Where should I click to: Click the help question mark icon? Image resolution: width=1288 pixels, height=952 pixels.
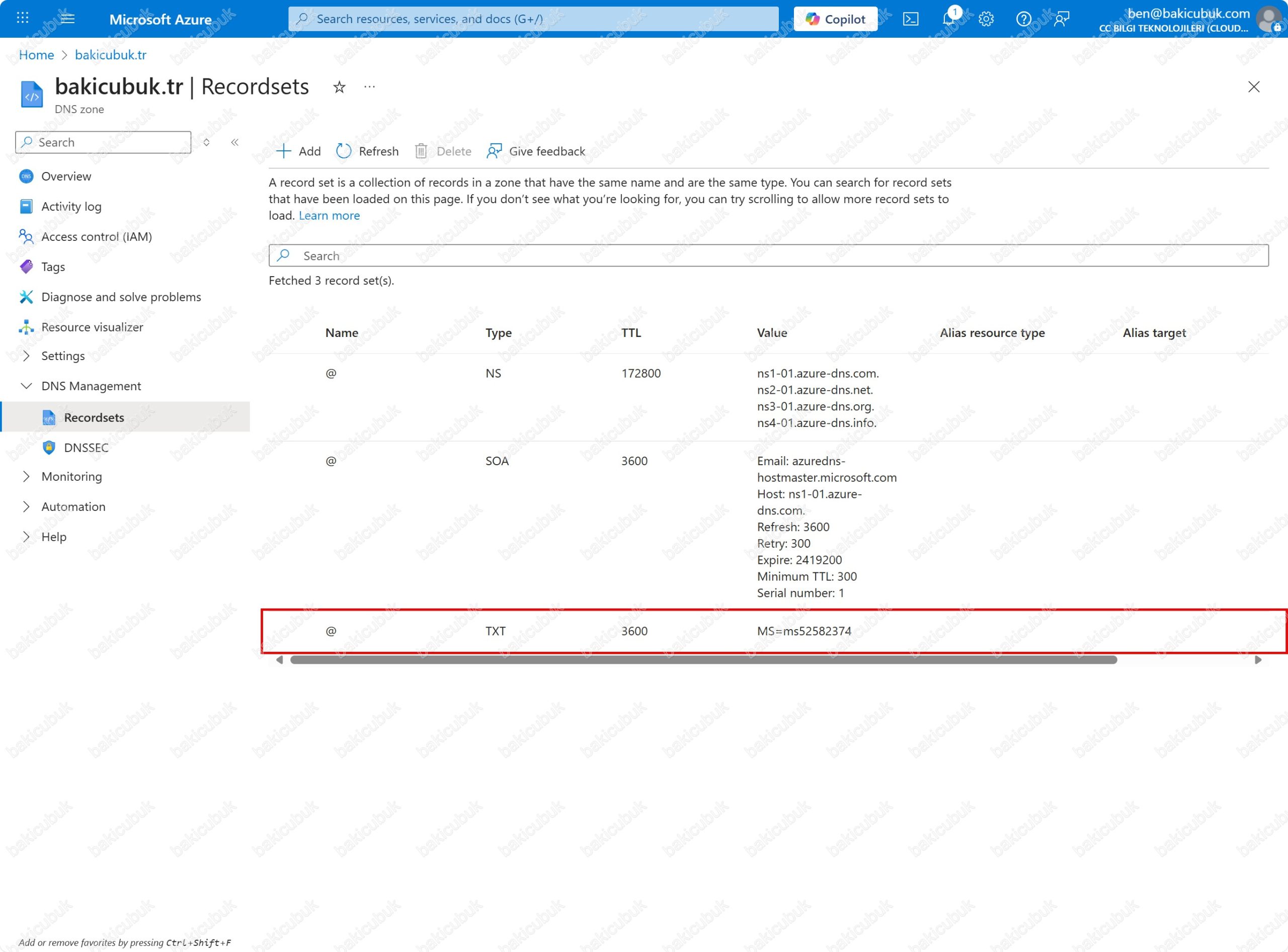click(1023, 19)
